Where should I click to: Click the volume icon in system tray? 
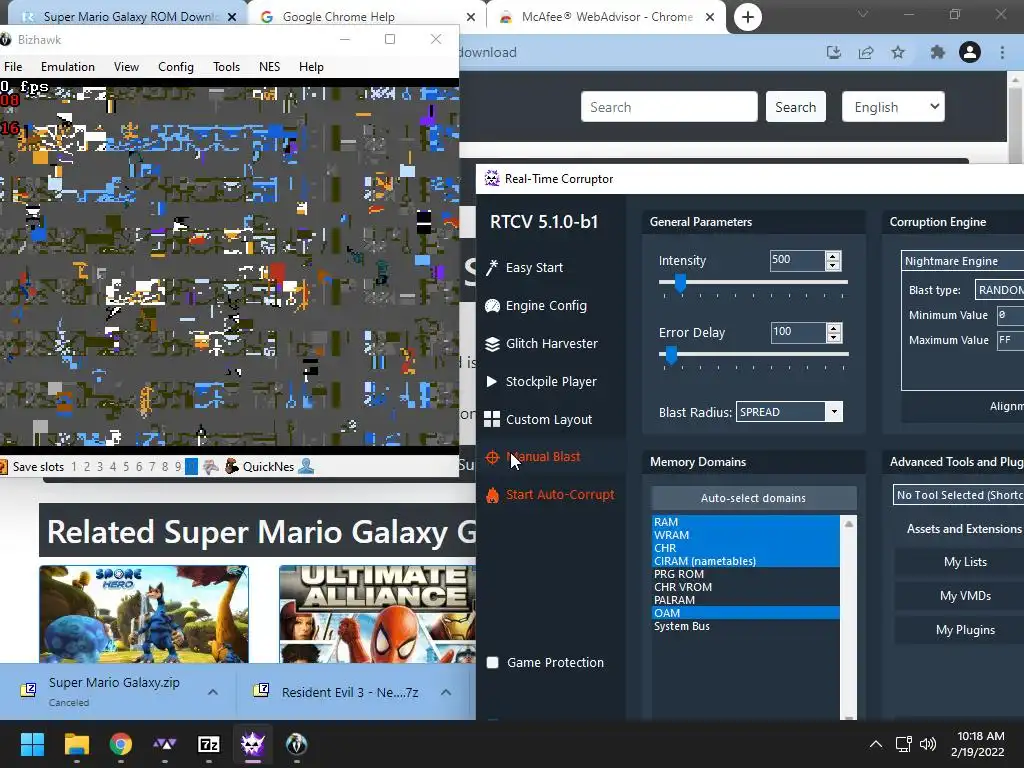click(x=927, y=744)
